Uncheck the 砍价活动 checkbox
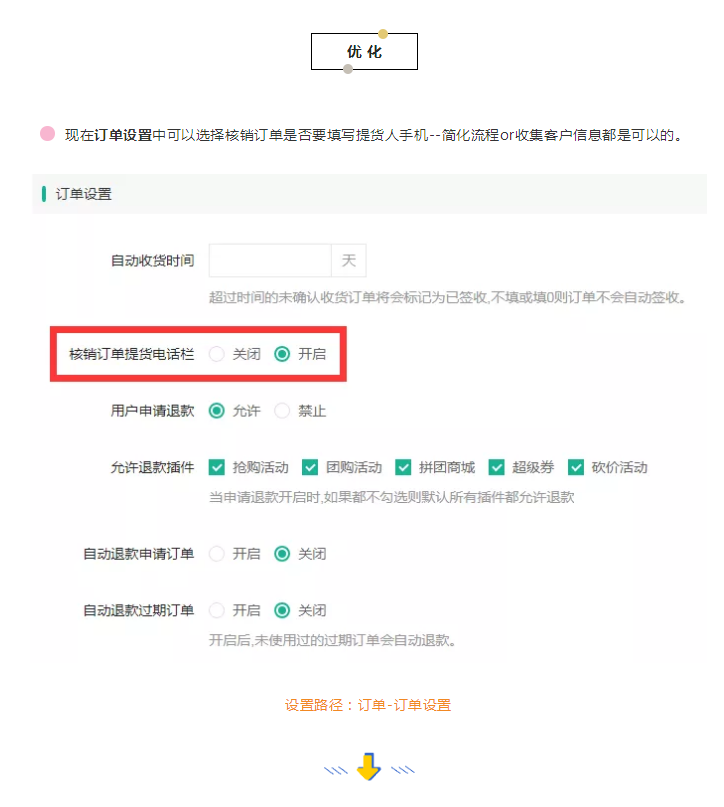 (x=576, y=467)
